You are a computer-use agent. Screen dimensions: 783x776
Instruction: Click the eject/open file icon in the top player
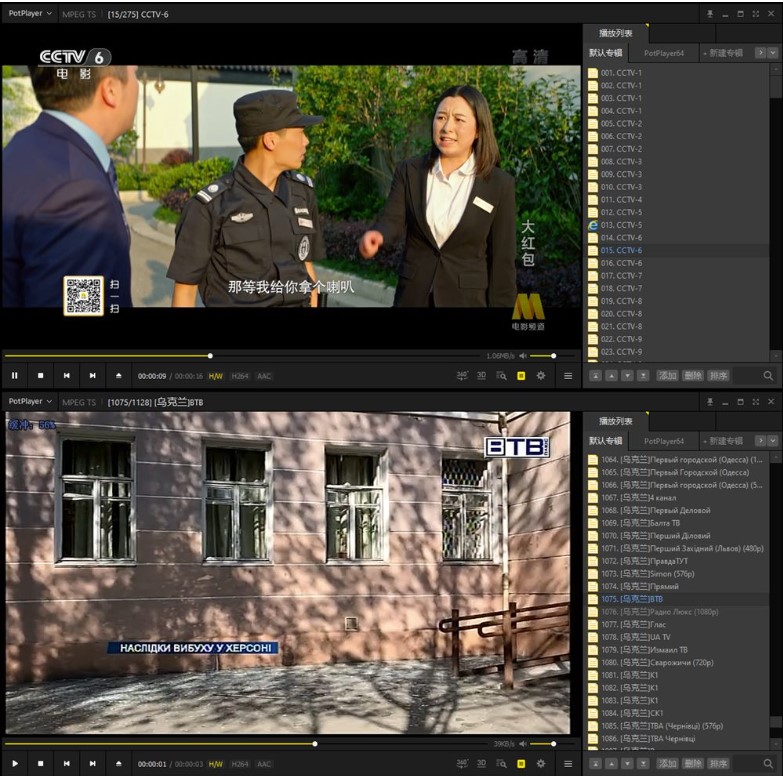point(119,376)
